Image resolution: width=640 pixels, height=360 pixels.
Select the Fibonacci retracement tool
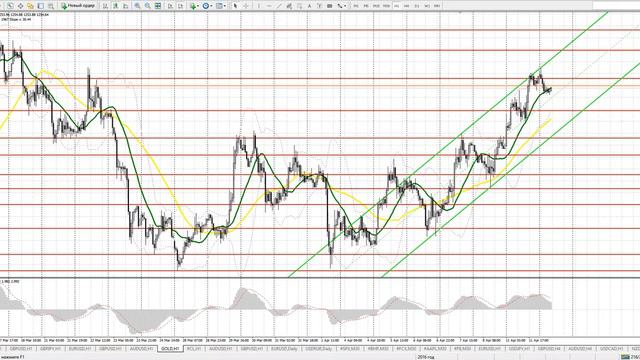300,6
